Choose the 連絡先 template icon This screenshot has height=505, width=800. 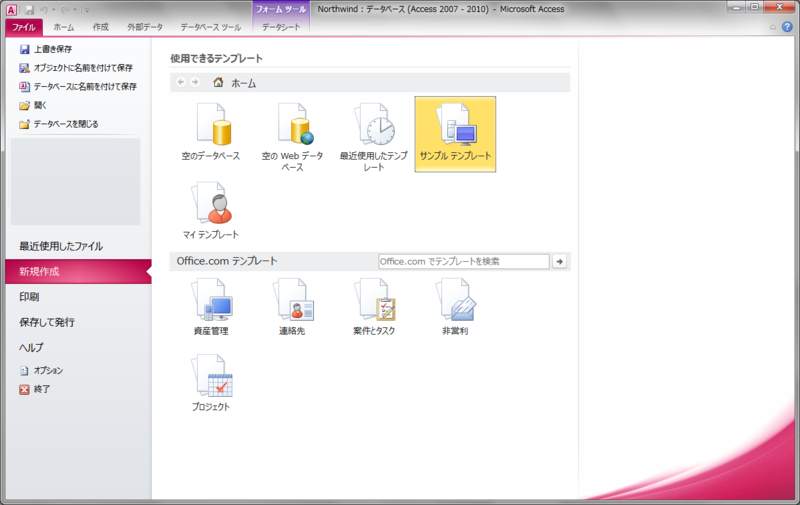292,307
